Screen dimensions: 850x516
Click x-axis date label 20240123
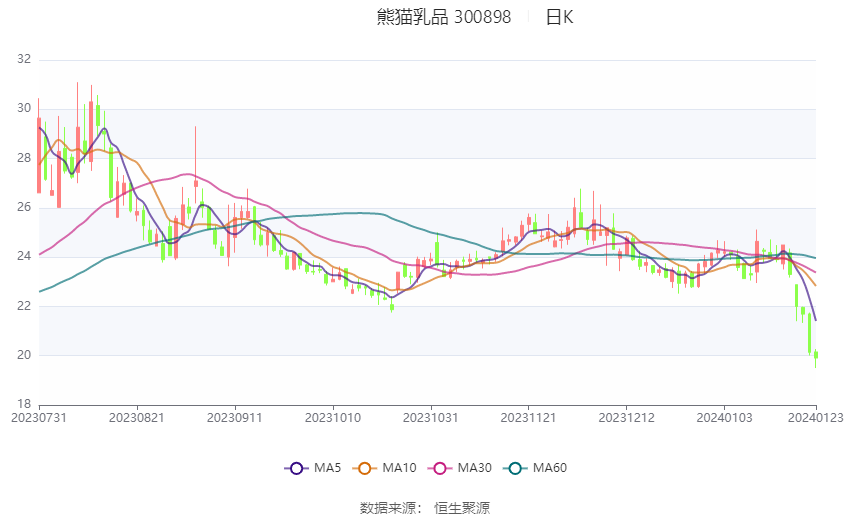pos(815,418)
